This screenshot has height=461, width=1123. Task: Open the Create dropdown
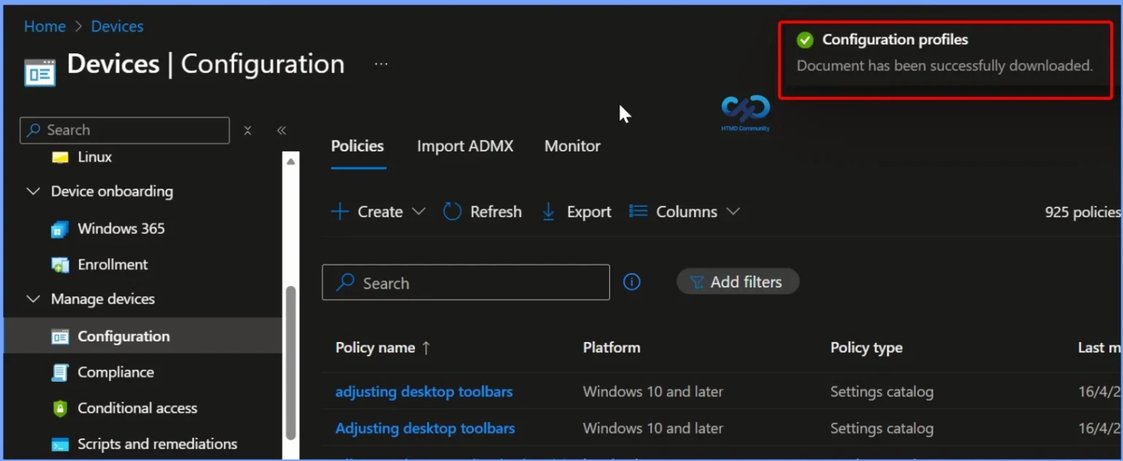pyautogui.click(x=378, y=212)
